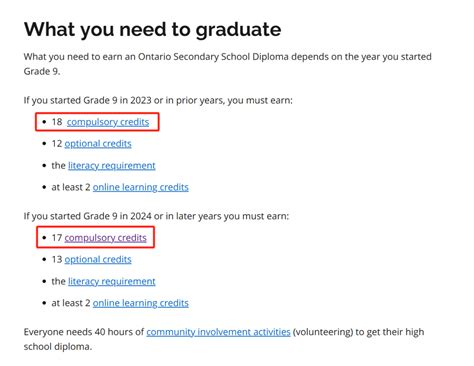Open online learning credits link in 2023 list
Viewport: 474px width, 366px height.
pyautogui.click(x=141, y=187)
